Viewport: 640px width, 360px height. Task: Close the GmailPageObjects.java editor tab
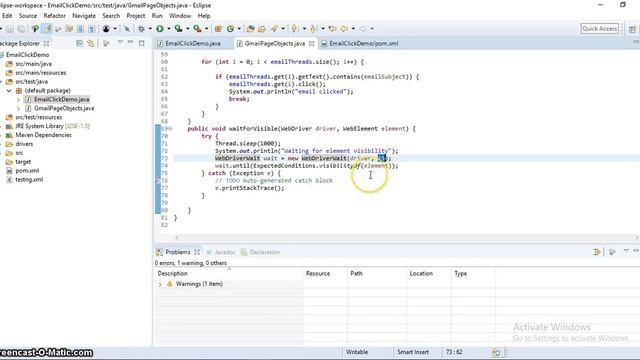coord(311,43)
